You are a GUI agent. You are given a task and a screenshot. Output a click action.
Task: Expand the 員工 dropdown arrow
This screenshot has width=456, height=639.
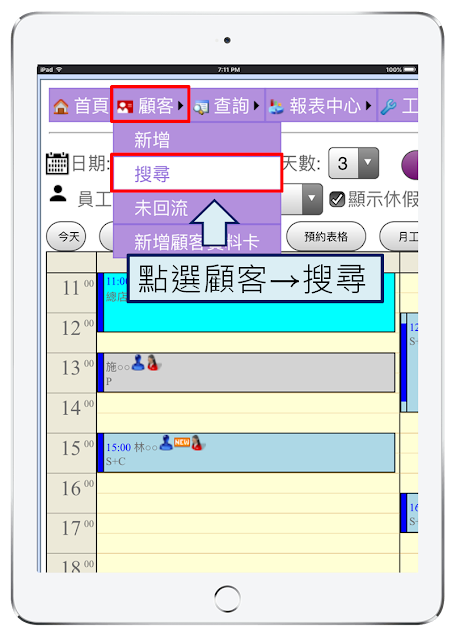click(x=312, y=198)
